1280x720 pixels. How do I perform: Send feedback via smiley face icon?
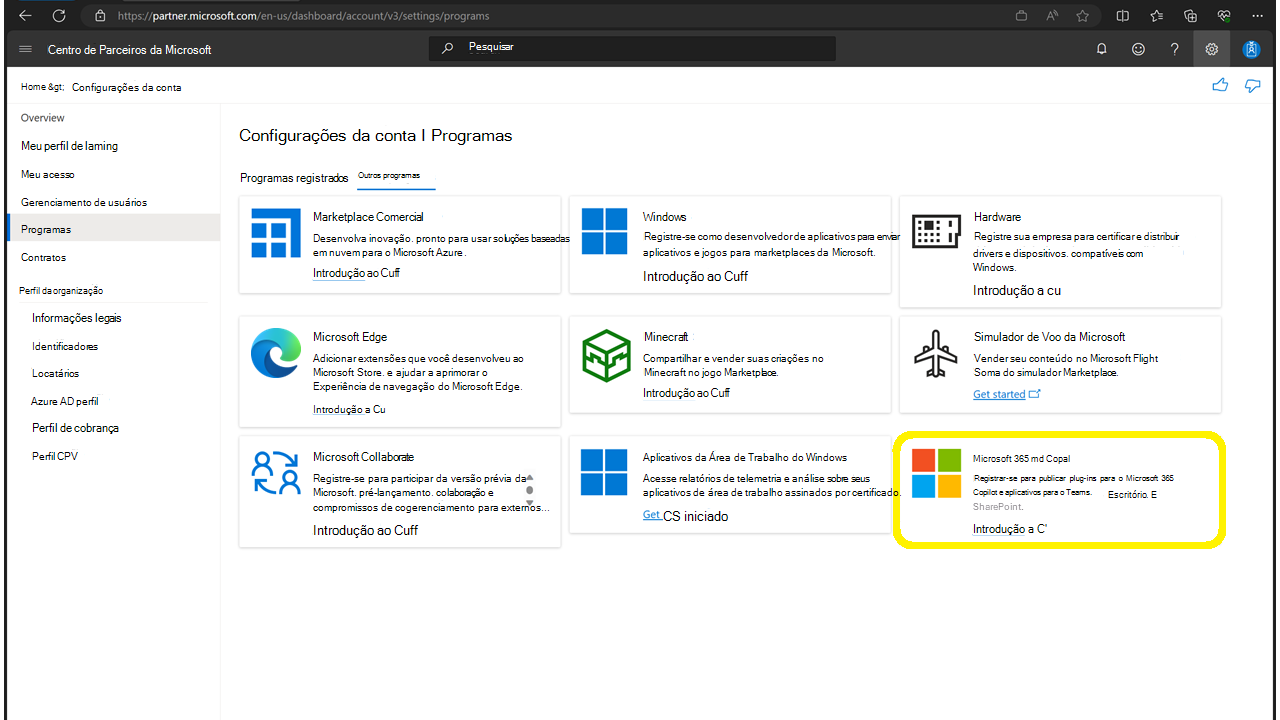click(x=1138, y=49)
